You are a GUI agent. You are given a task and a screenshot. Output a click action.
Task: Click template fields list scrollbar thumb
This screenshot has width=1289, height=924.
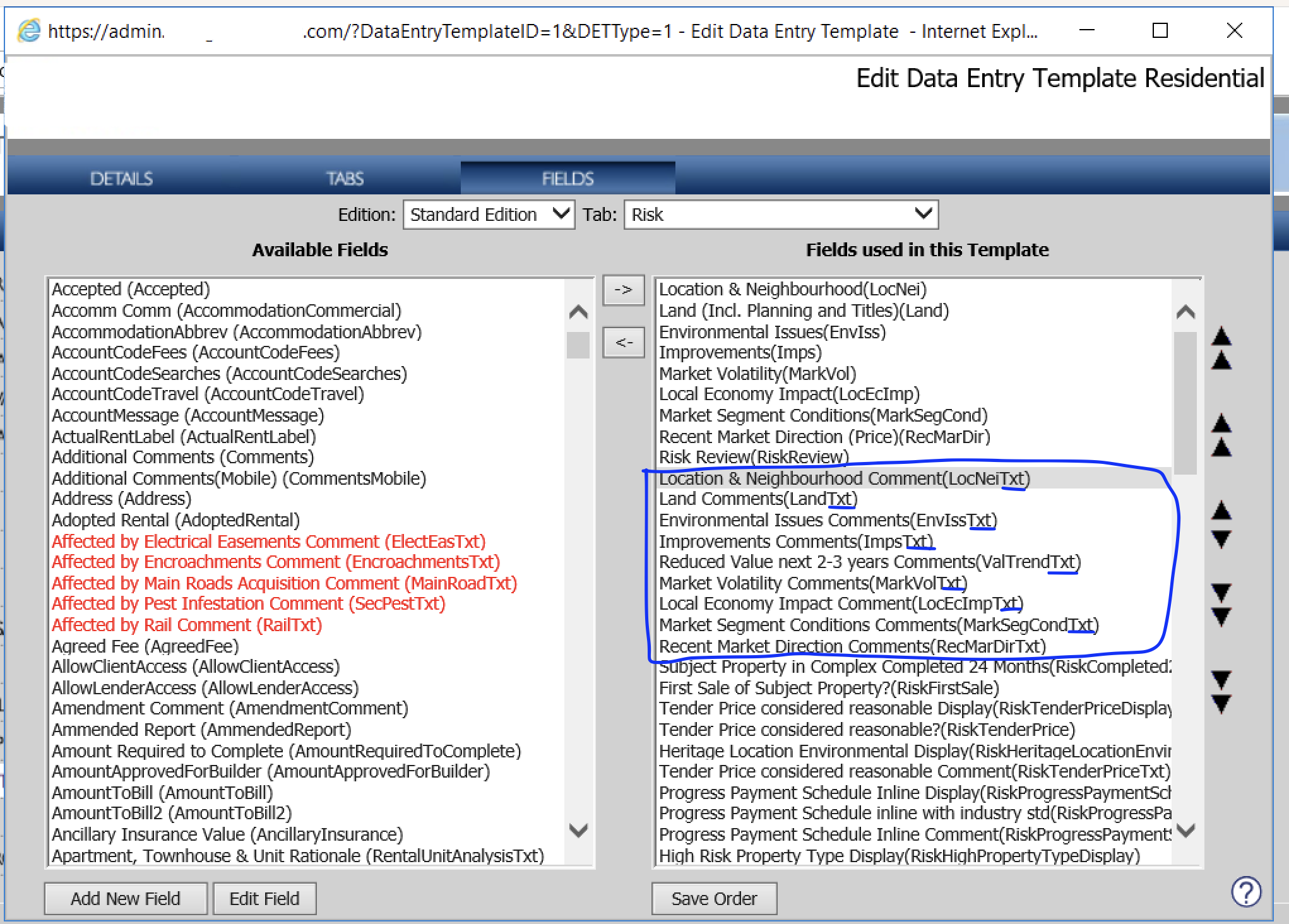point(1185,403)
